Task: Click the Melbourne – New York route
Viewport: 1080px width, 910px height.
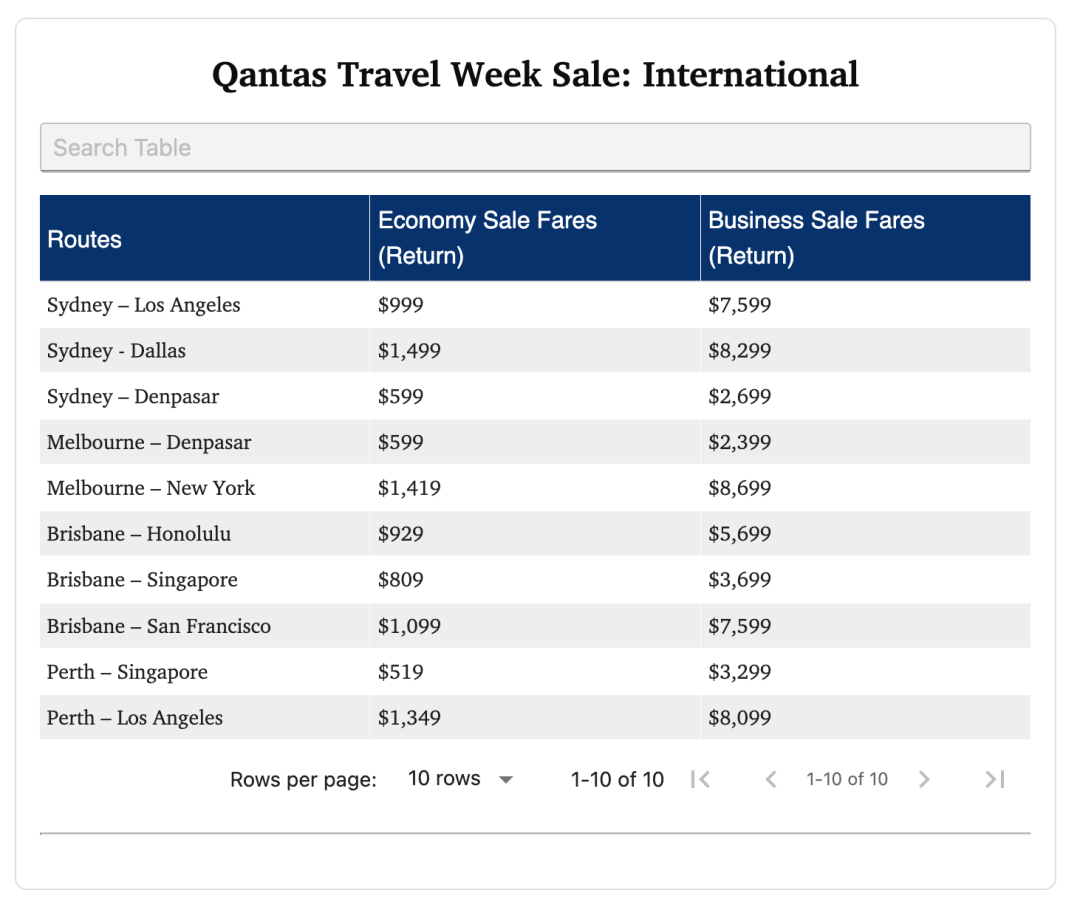Action: [151, 488]
